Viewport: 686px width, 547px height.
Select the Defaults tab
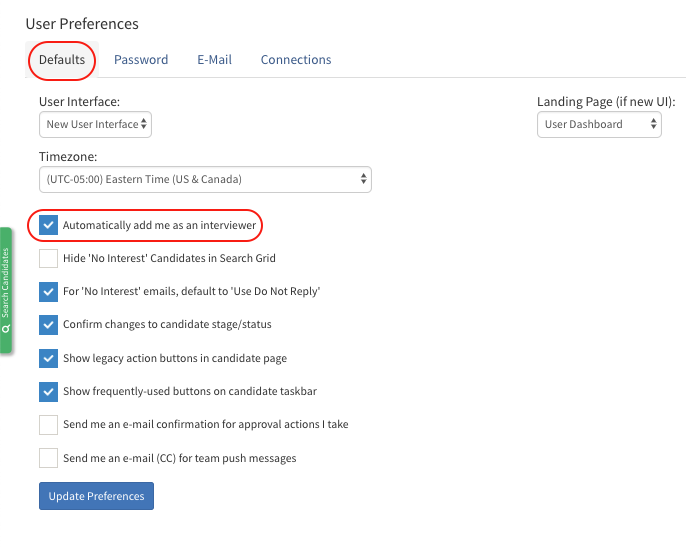pyautogui.click(x=62, y=60)
